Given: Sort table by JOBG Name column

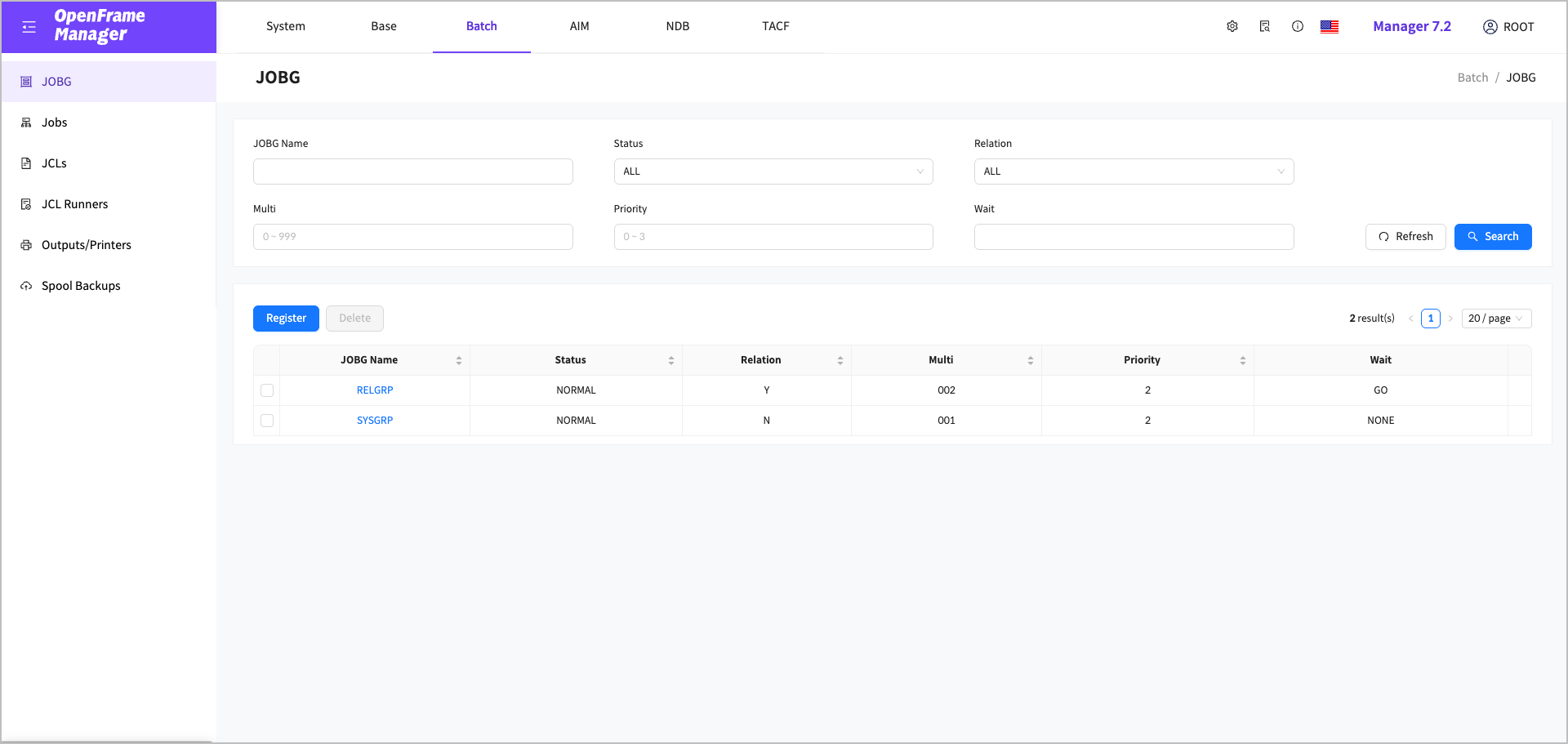Looking at the screenshot, I should click(x=459, y=360).
